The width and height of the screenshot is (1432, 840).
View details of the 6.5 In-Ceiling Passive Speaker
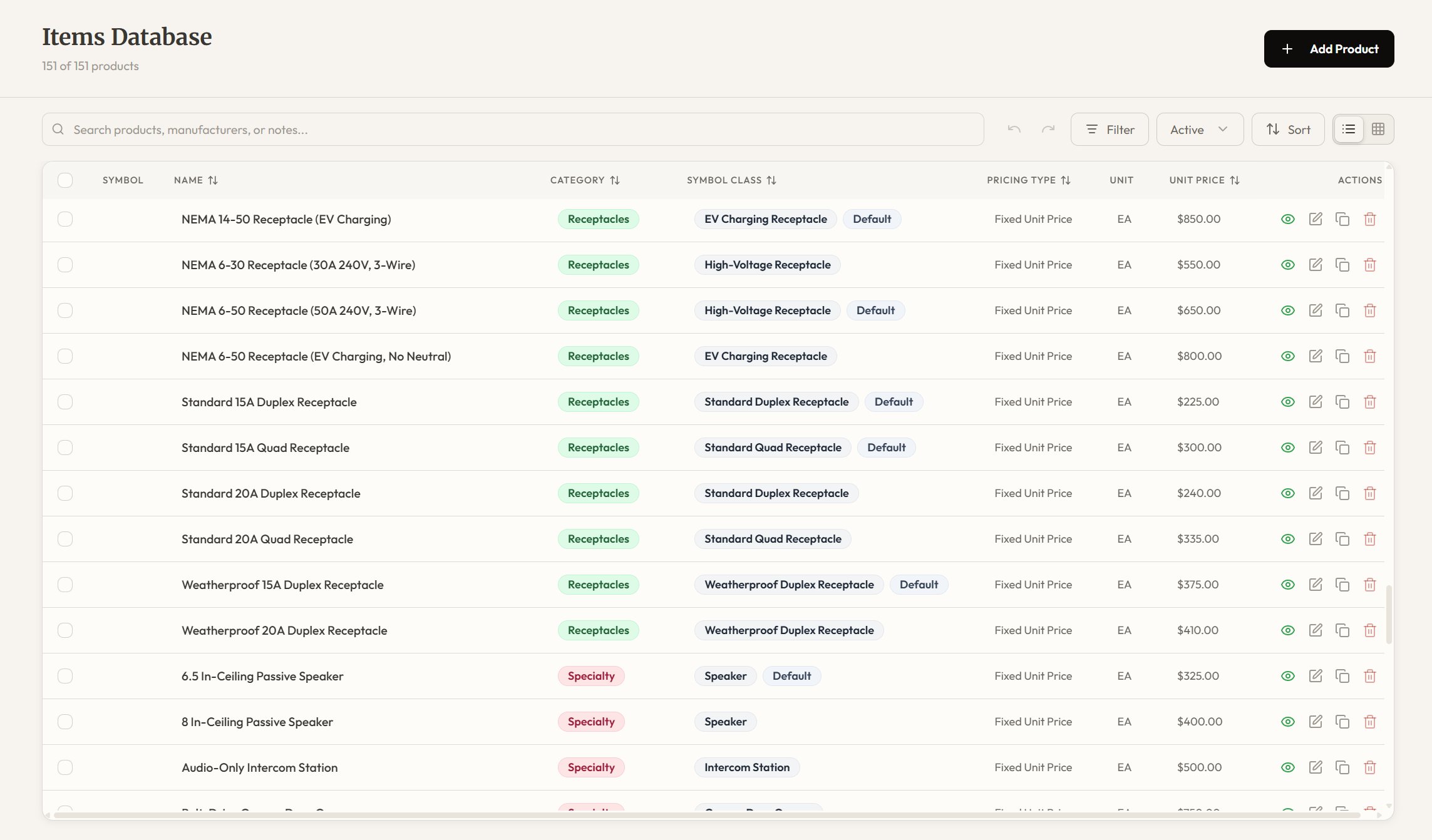(1288, 676)
